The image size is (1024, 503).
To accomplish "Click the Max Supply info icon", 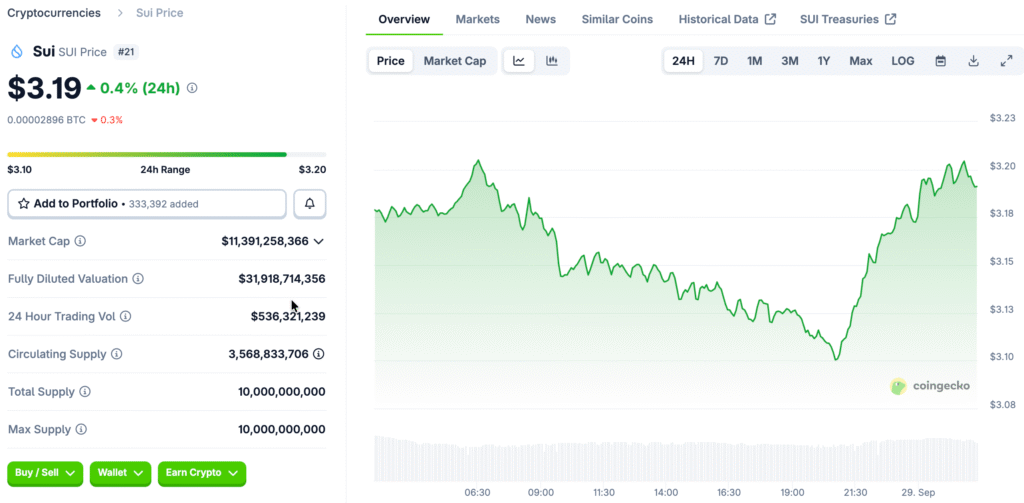I will (x=81, y=430).
